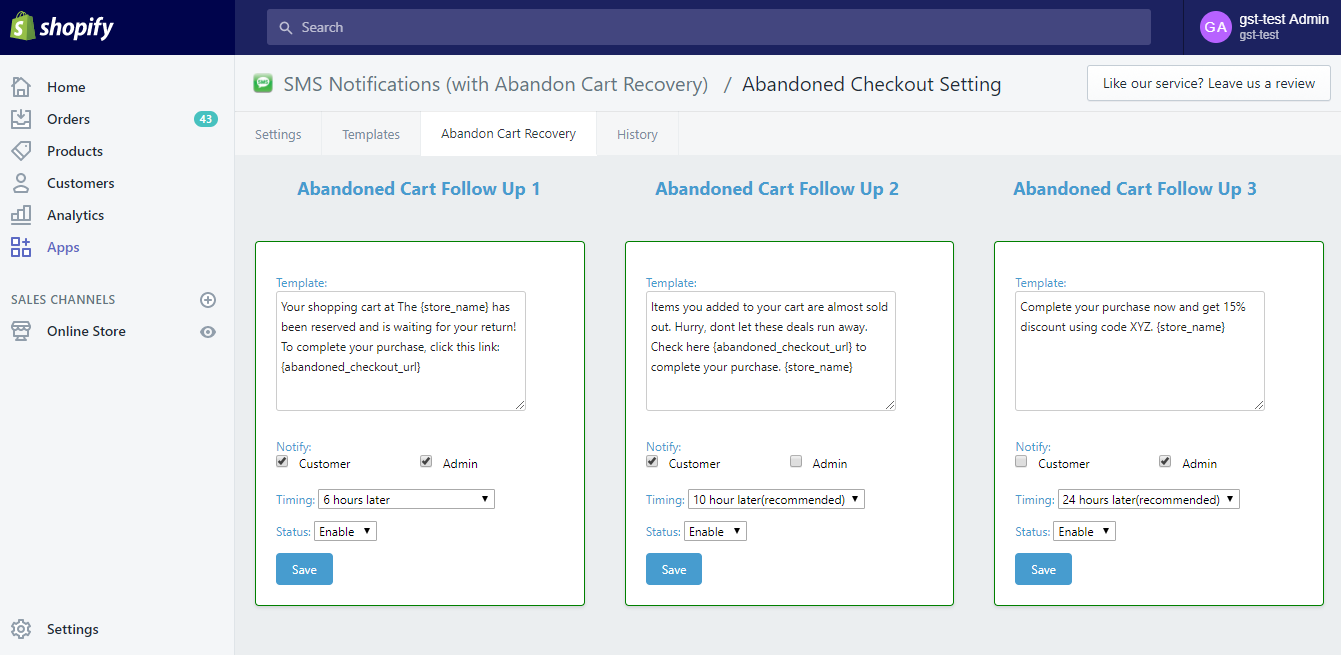Image resolution: width=1341 pixels, height=655 pixels.
Task: Click the Follow Up 2 template textarea
Action: 771,351
